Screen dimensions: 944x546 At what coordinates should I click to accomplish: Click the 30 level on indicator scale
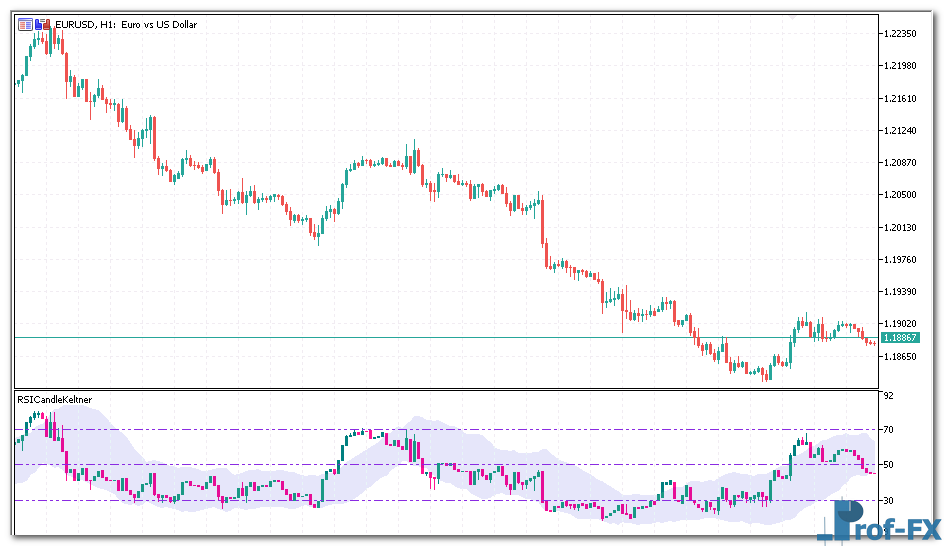888,500
